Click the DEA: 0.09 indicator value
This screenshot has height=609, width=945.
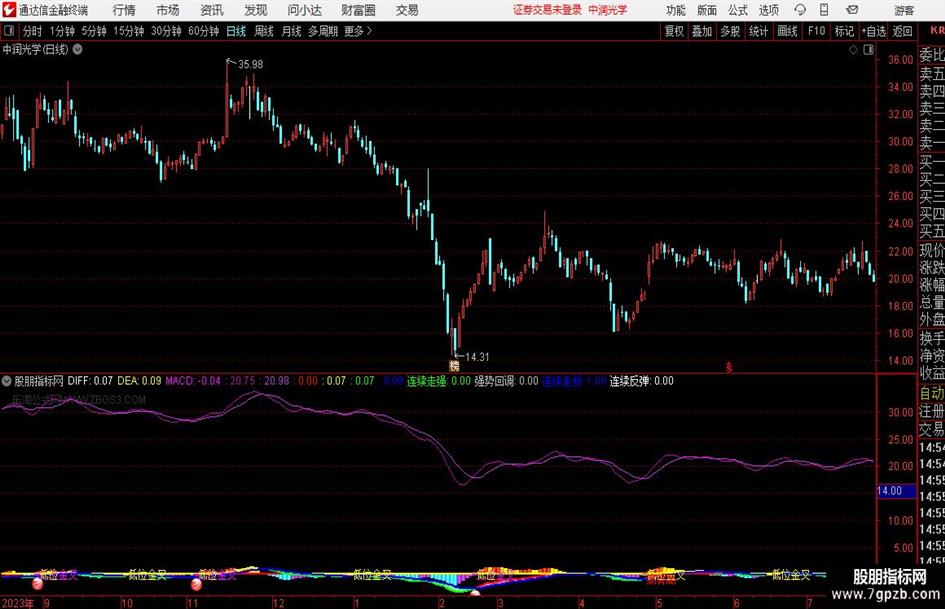click(x=139, y=381)
